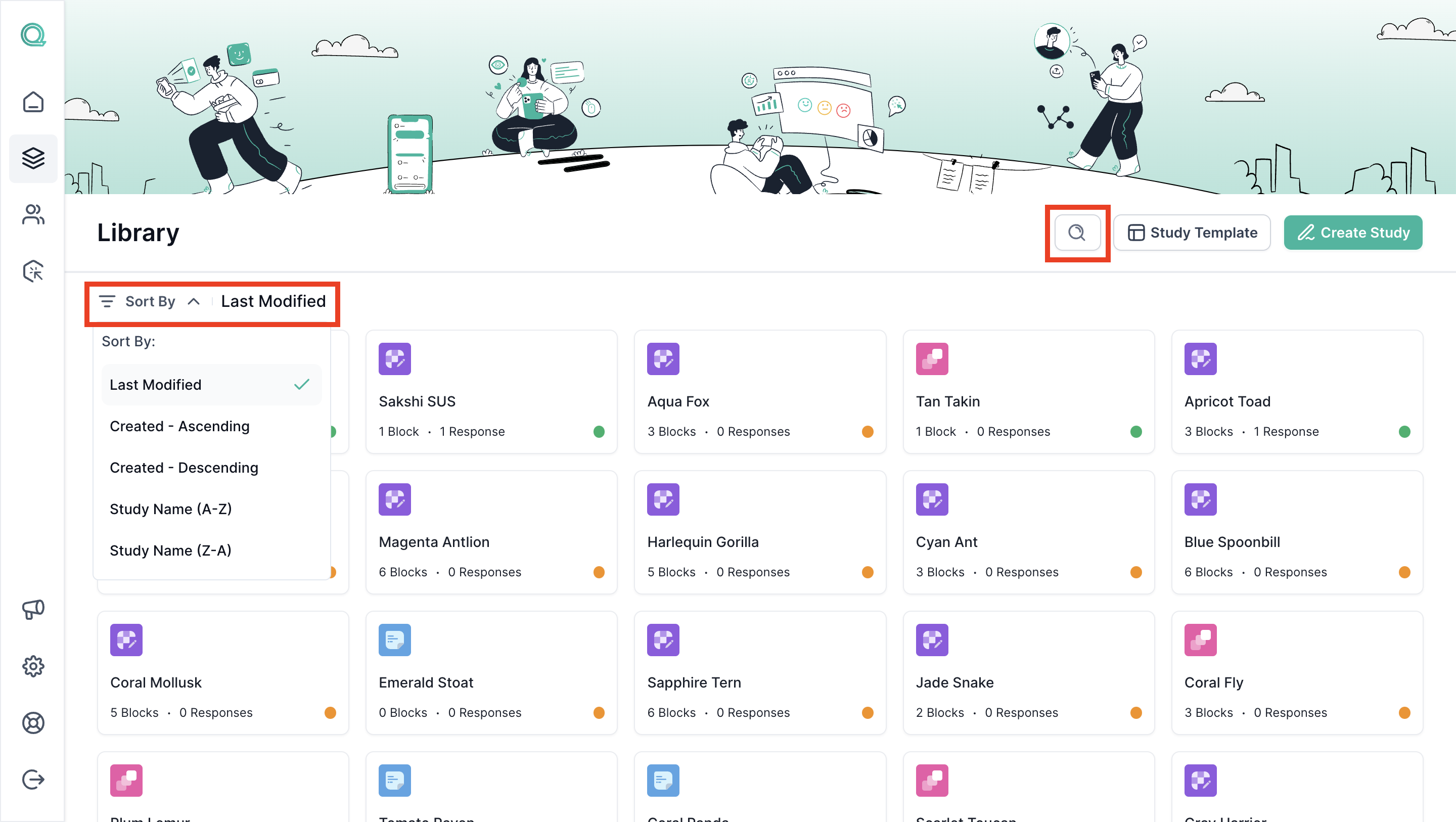Open the Home sidebar icon
This screenshot has width=1456, height=822.
pyautogui.click(x=33, y=102)
